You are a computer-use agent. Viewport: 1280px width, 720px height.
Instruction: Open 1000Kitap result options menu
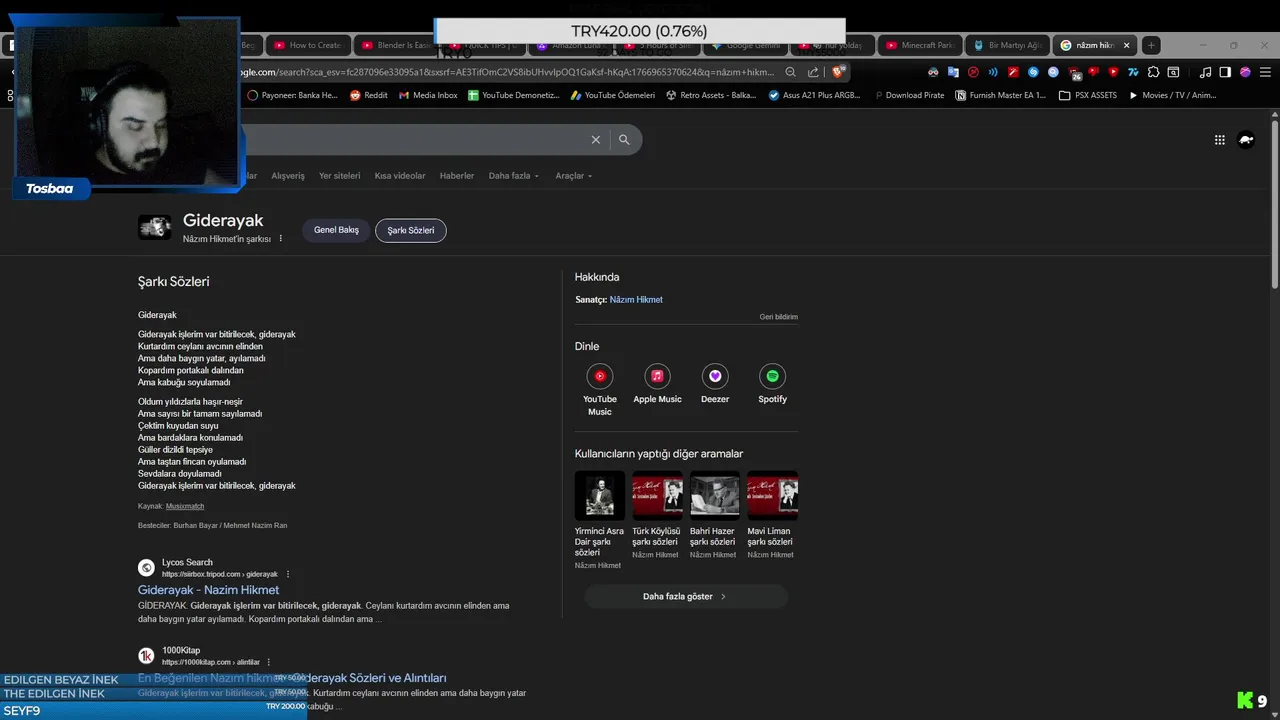tap(269, 662)
